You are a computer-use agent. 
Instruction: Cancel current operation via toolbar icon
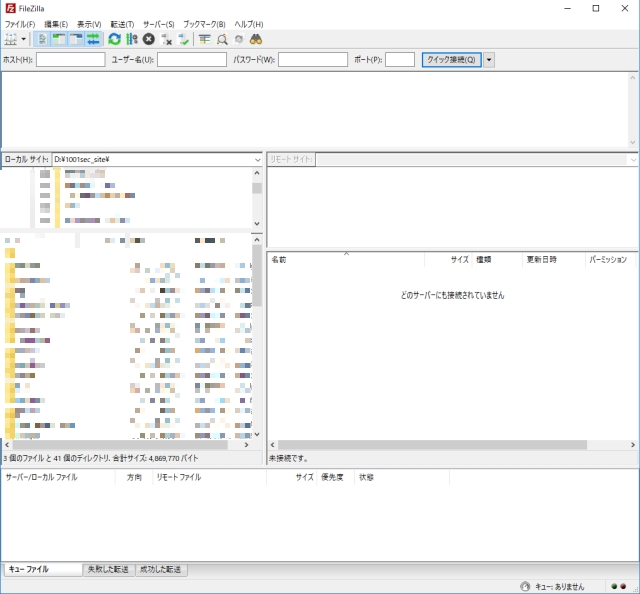click(x=148, y=39)
